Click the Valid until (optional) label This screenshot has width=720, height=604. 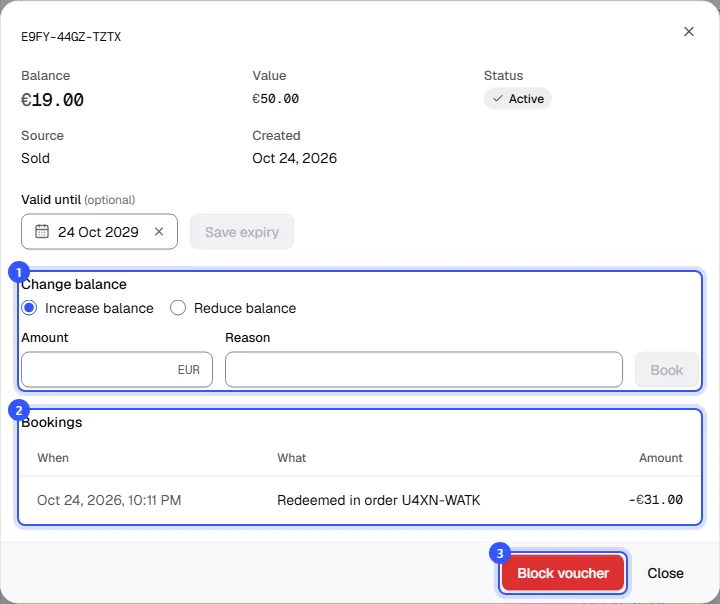tap(78, 200)
